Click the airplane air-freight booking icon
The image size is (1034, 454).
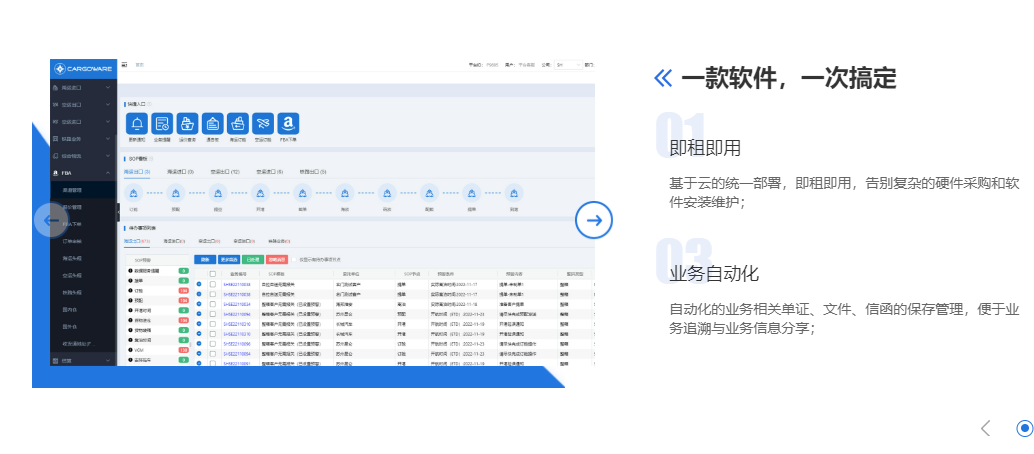click(x=262, y=123)
